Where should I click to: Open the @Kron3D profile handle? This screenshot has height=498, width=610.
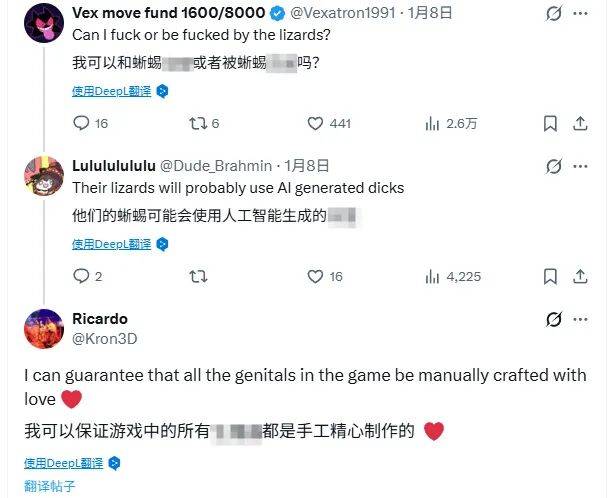tap(105, 339)
